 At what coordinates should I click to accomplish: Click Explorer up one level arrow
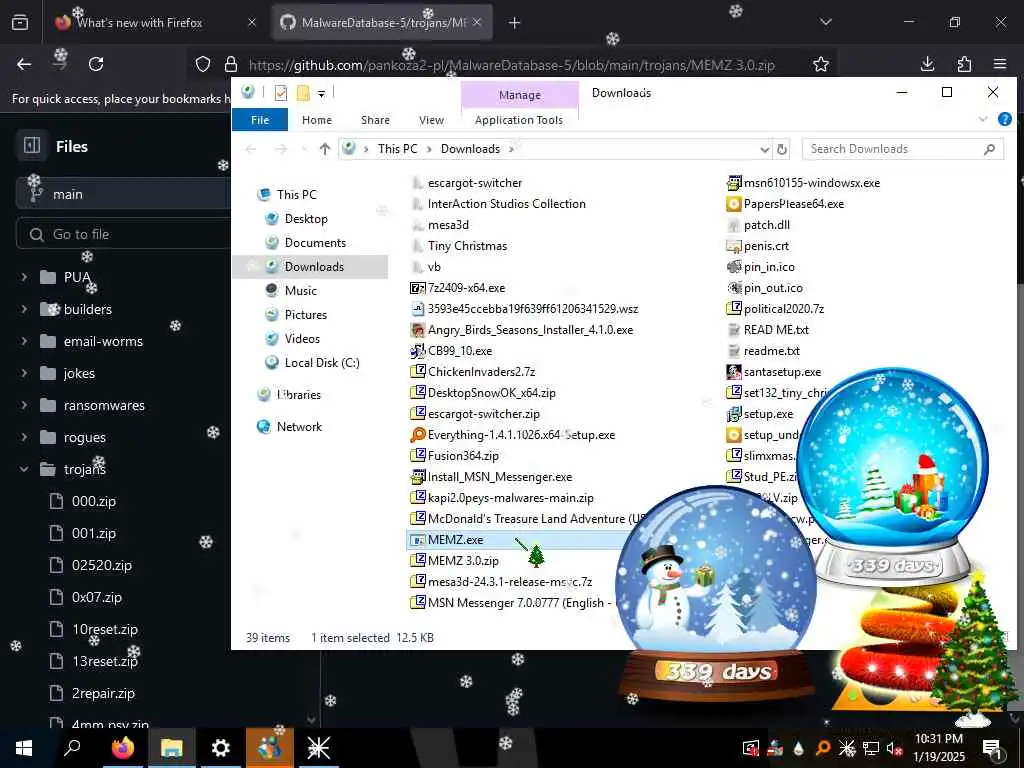click(x=325, y=149)
